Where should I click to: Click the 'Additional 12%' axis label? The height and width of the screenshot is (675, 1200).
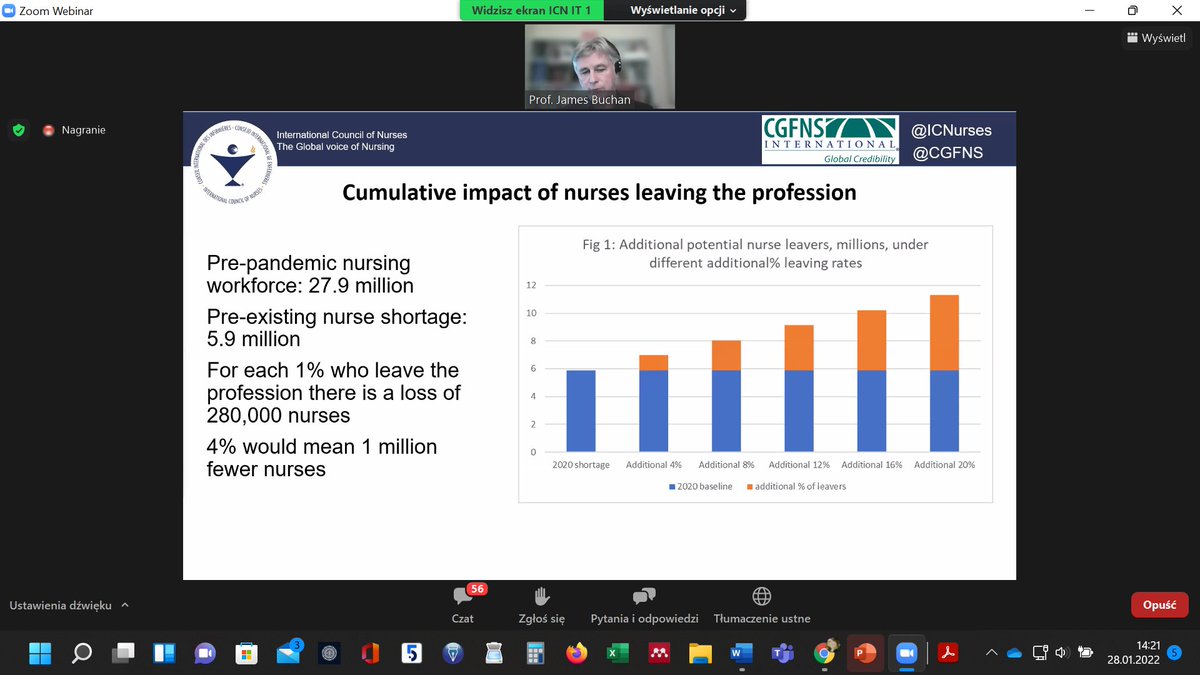point(800,465)
